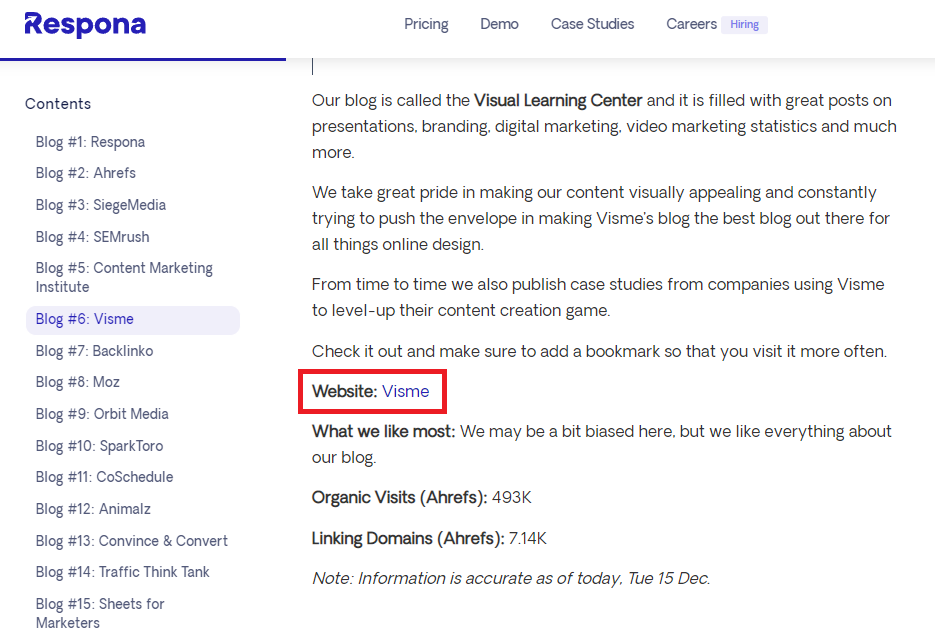
Task: Open the Careers page
Action: pyautogui.click(x=691, y=24)
